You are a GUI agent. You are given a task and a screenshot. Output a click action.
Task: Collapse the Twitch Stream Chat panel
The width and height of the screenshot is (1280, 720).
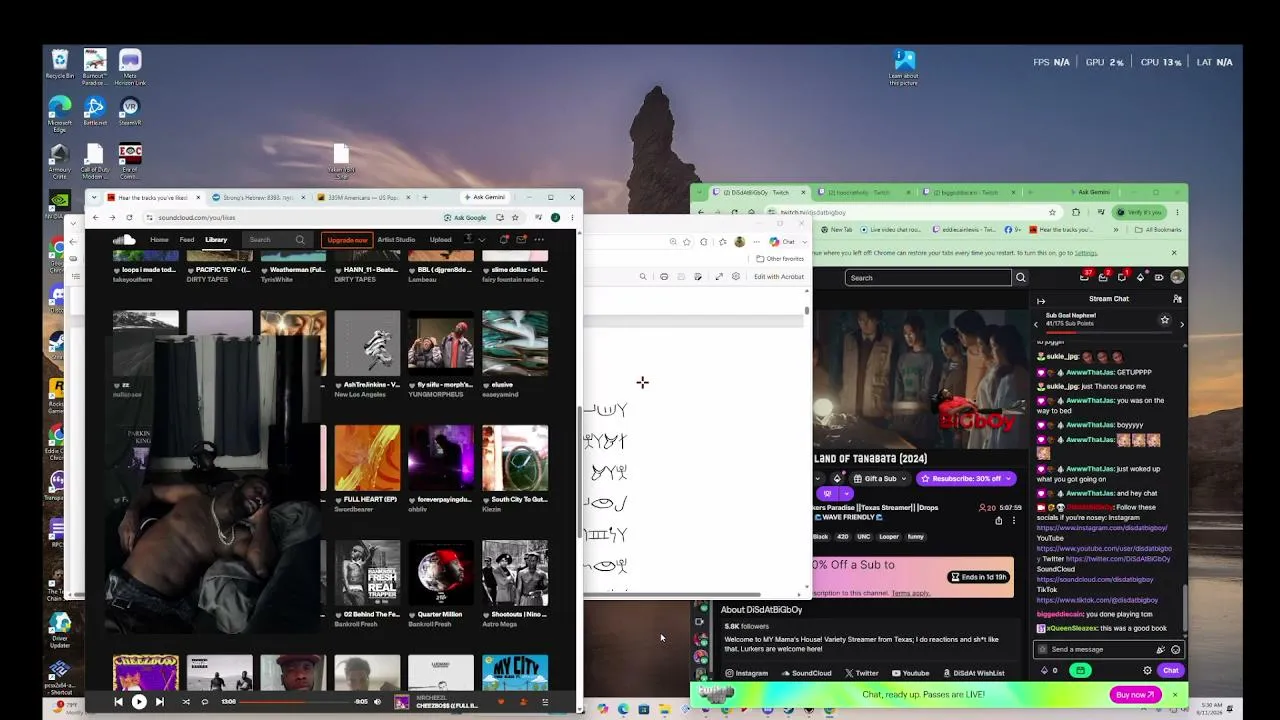pos(1040,300)
